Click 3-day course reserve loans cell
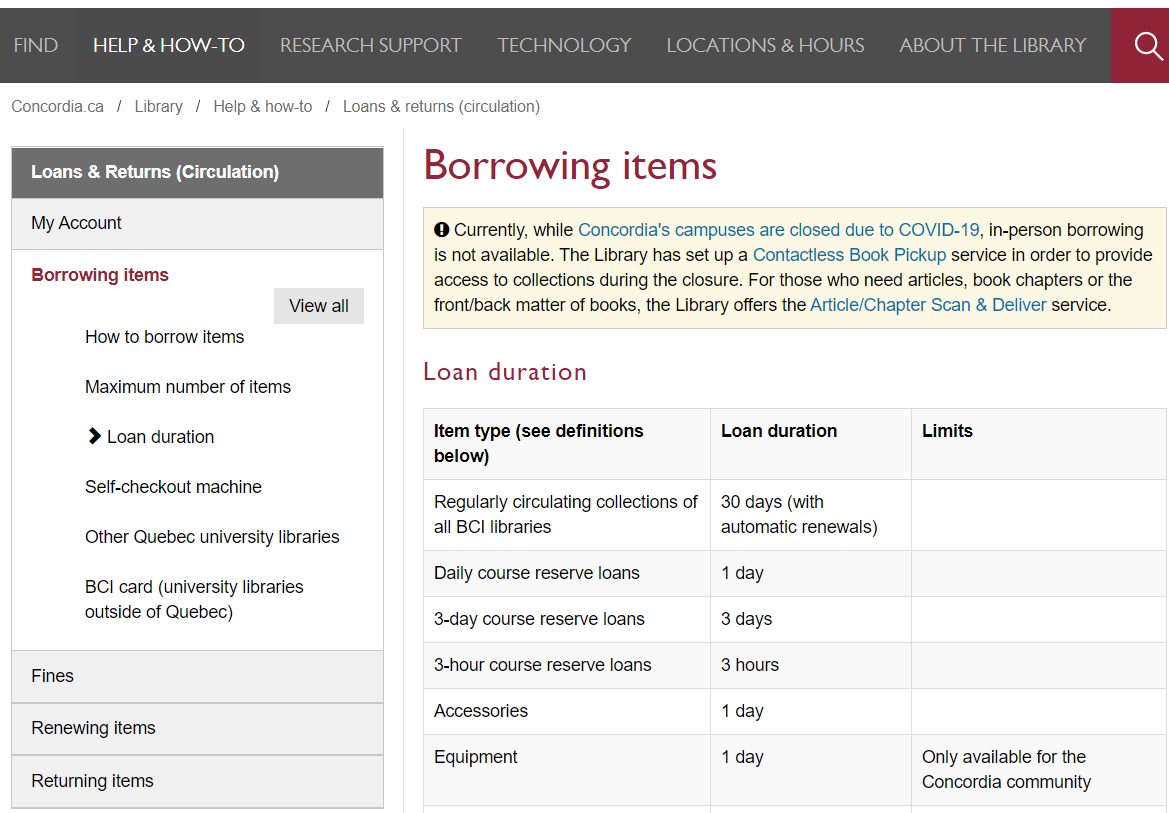The image size is (1169, 813). (x=567, y=619)
